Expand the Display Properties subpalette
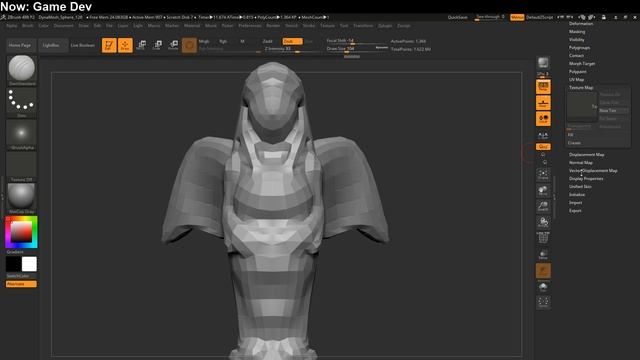640x360 pixels. point(586,178)
